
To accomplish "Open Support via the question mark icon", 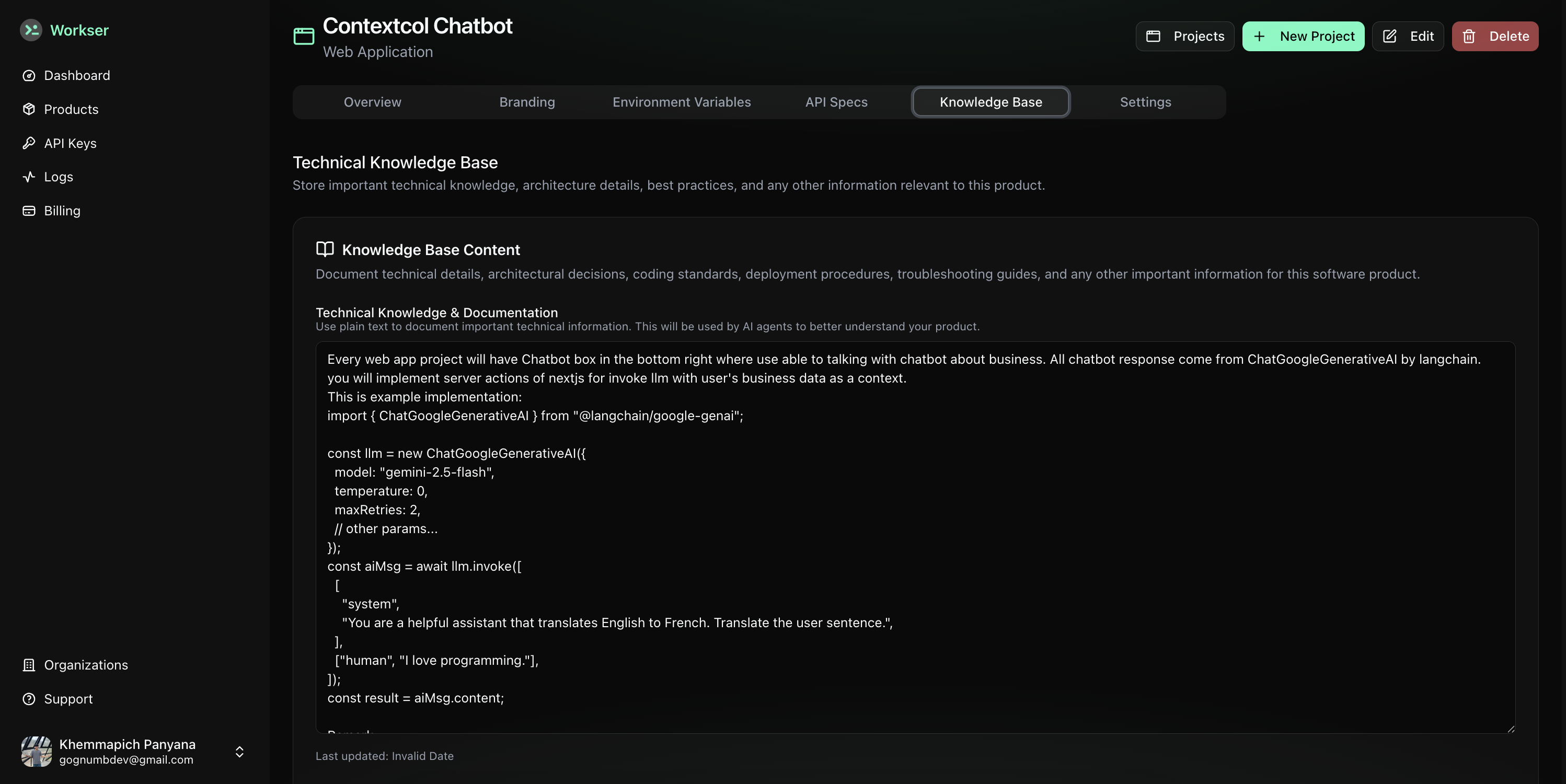I will pyautogui.click(x=30, y=699).
